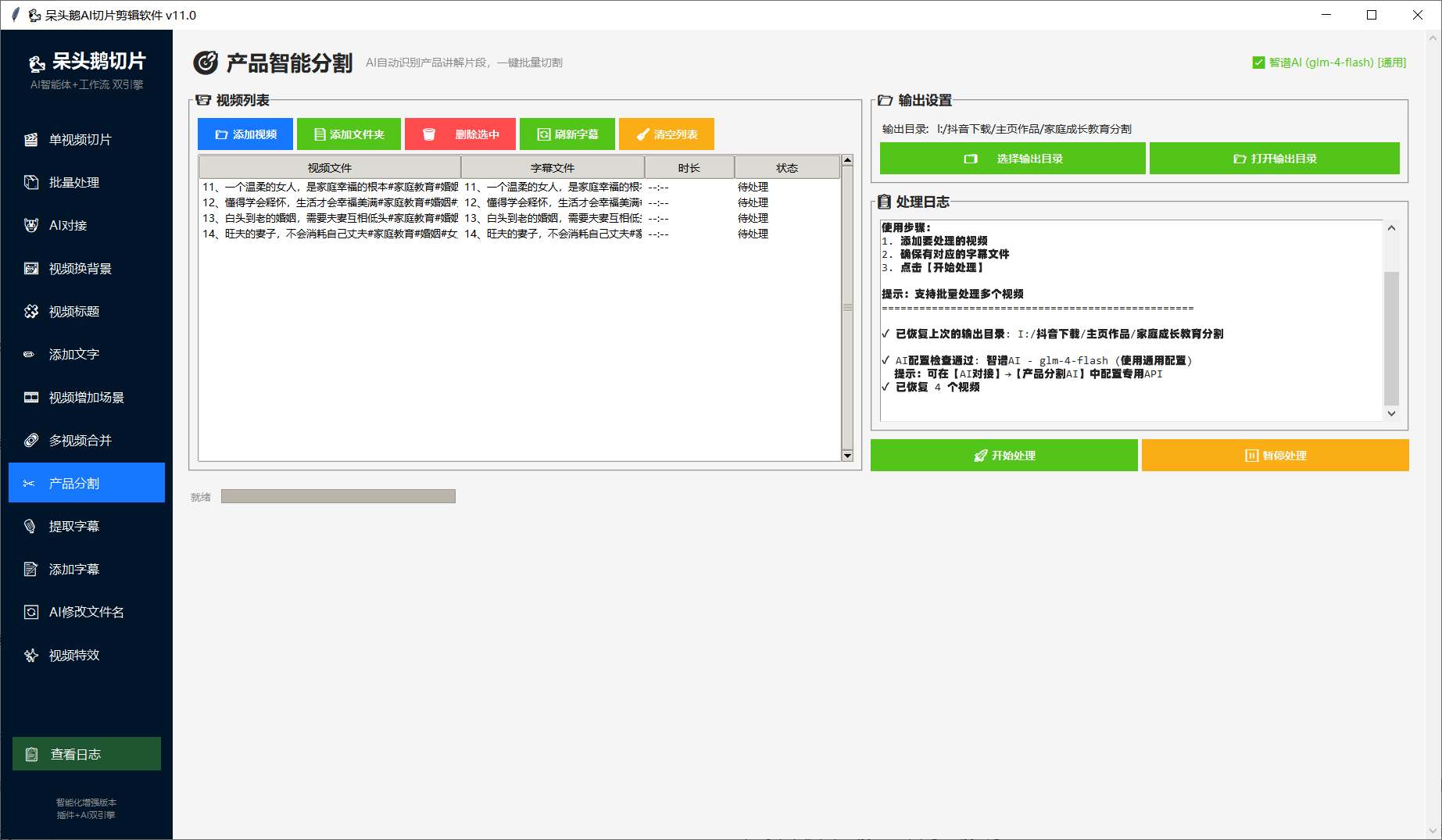
Task: Click the 添加文字 pencil icon
Action: pos(29,354)
